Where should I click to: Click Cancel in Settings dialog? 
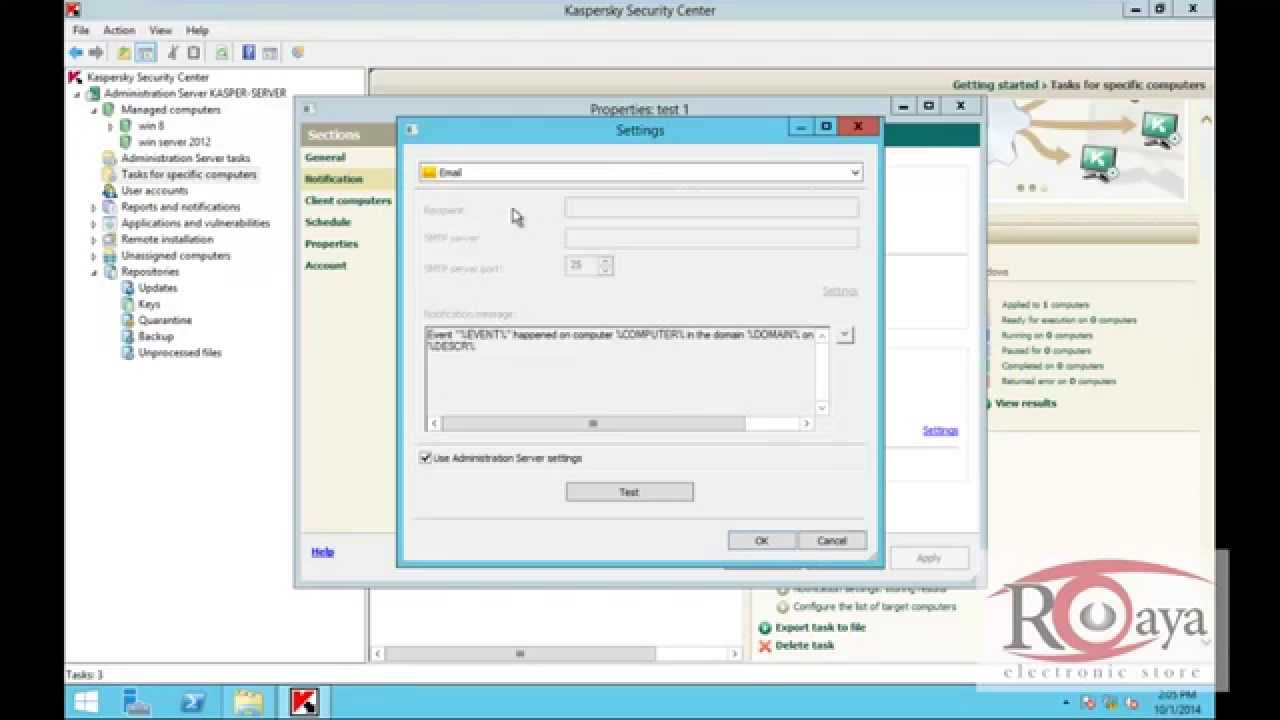[832, 540]
